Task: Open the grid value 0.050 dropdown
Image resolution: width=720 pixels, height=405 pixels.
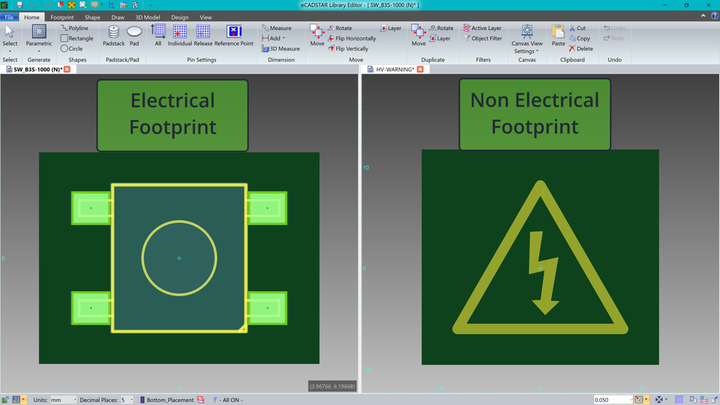Action: [x=632, y=400]
